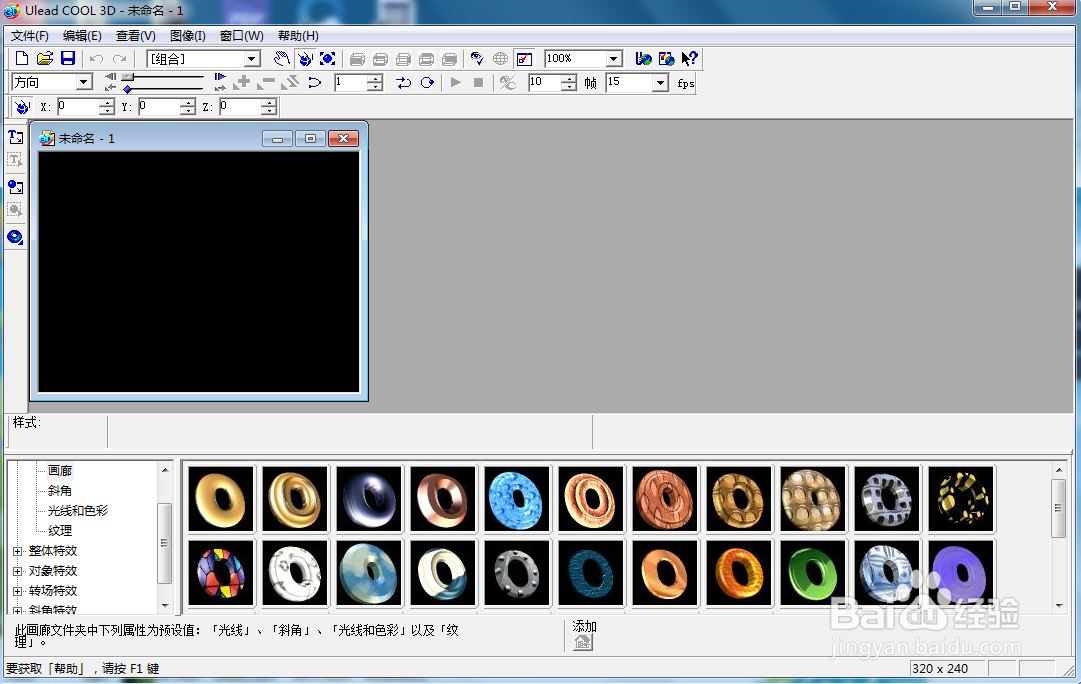Select 斜角 in the tree

(60, 491)
